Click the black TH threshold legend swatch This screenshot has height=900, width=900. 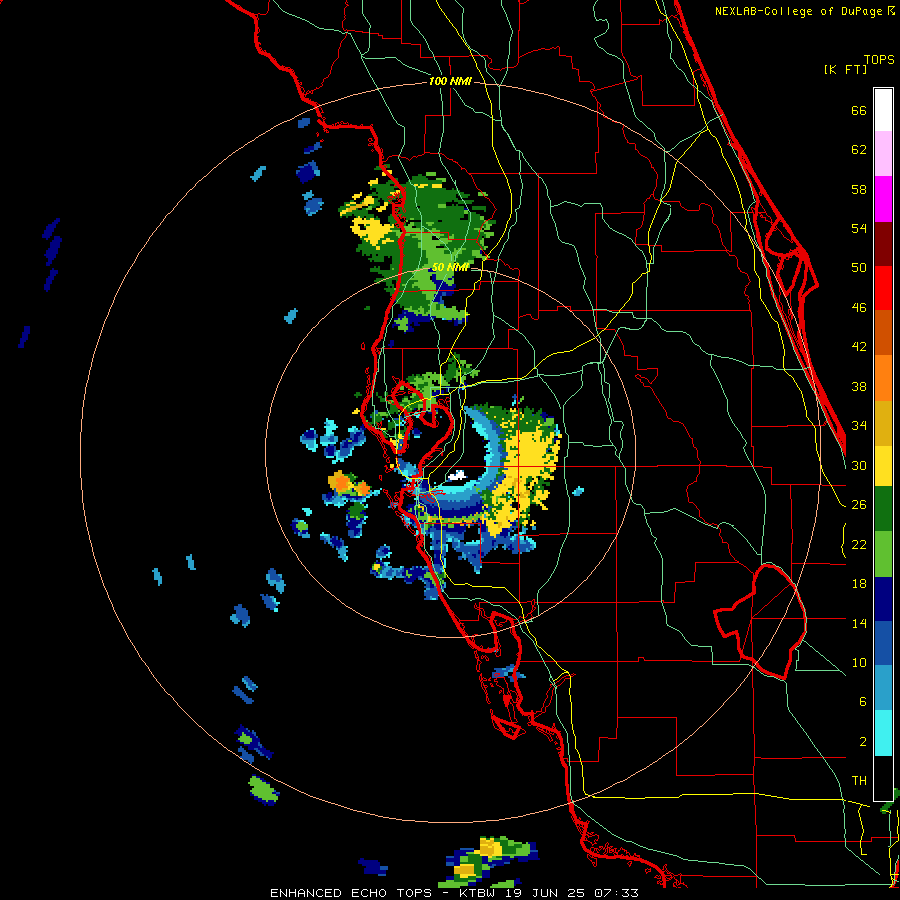[883, 777]
